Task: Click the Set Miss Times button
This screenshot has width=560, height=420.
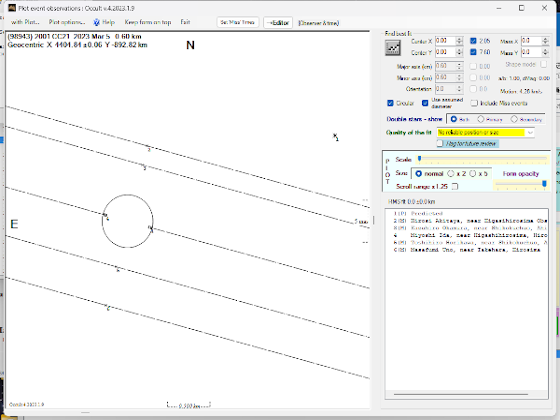Action: [x=238, y=22]
